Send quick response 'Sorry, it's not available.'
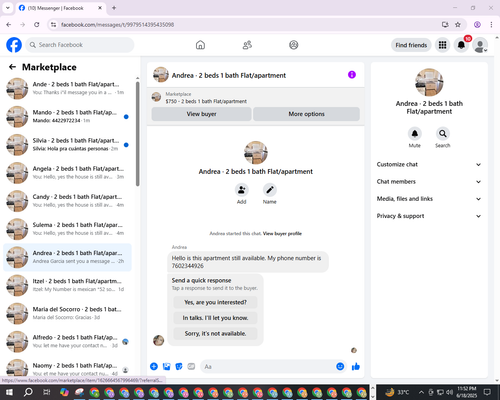 pos(215,334)
